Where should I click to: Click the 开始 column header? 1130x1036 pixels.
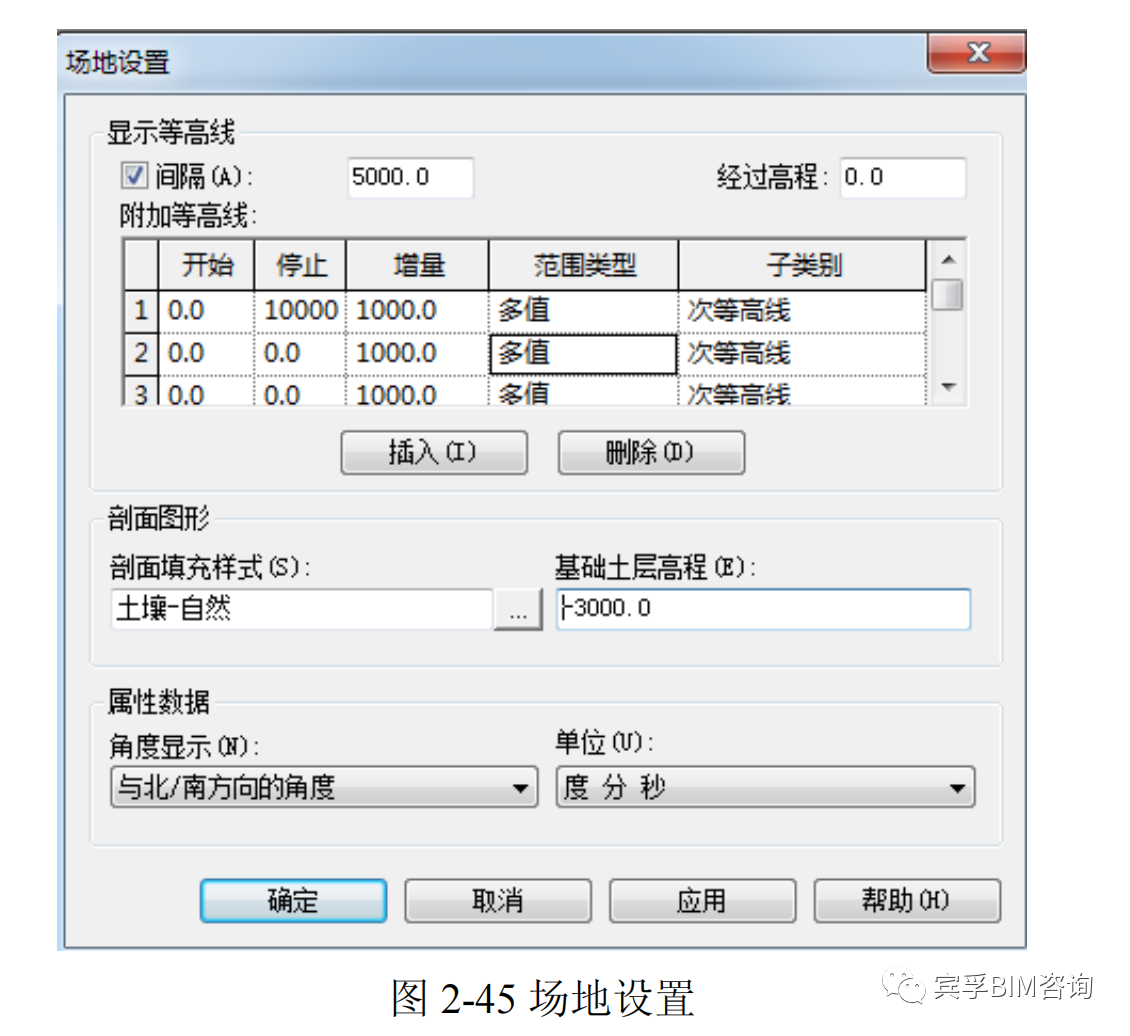point(207,265)
